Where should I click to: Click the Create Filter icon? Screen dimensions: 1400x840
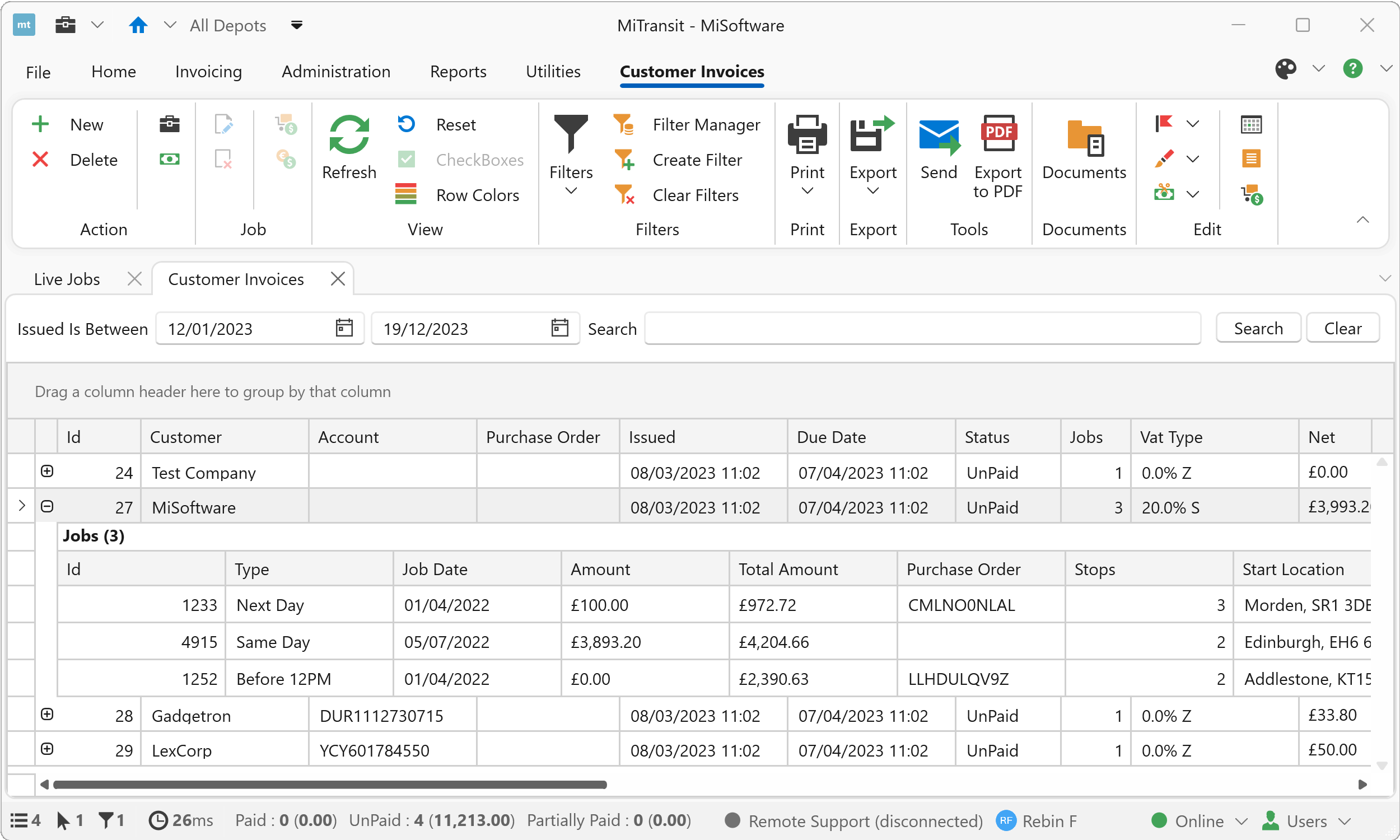[624, 160]
